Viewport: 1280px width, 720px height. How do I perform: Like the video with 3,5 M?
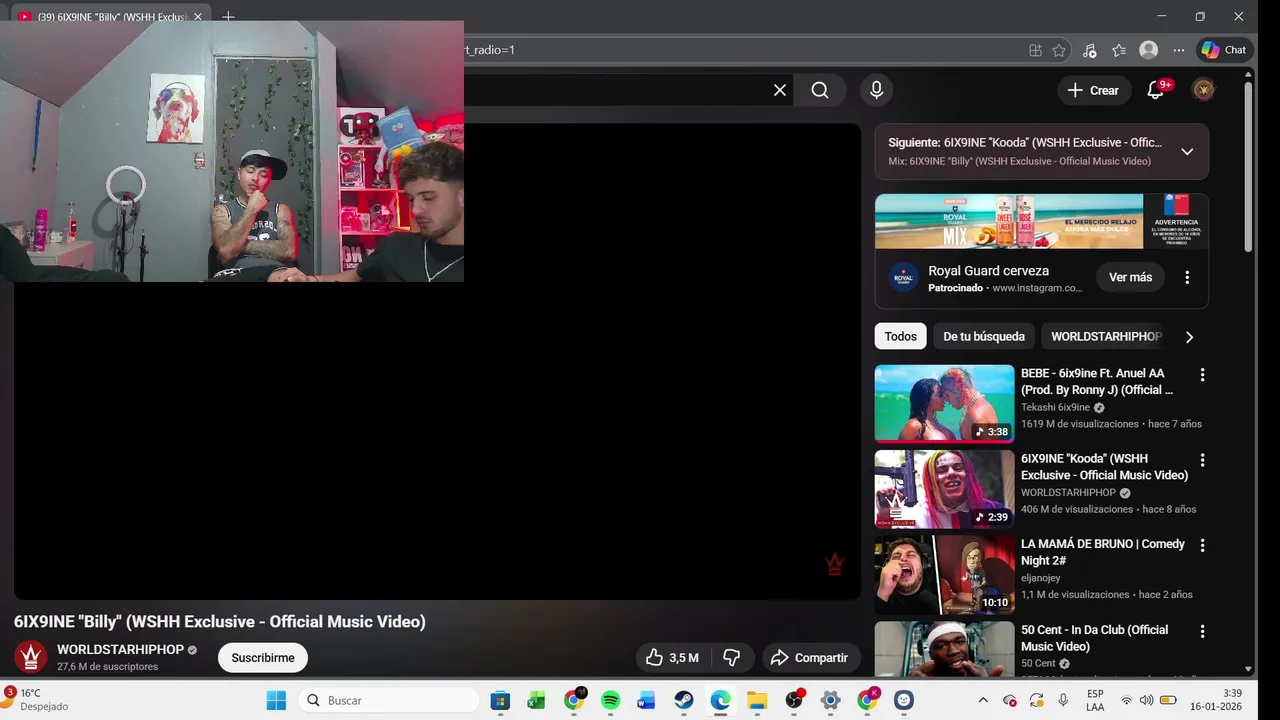point(672,658)
